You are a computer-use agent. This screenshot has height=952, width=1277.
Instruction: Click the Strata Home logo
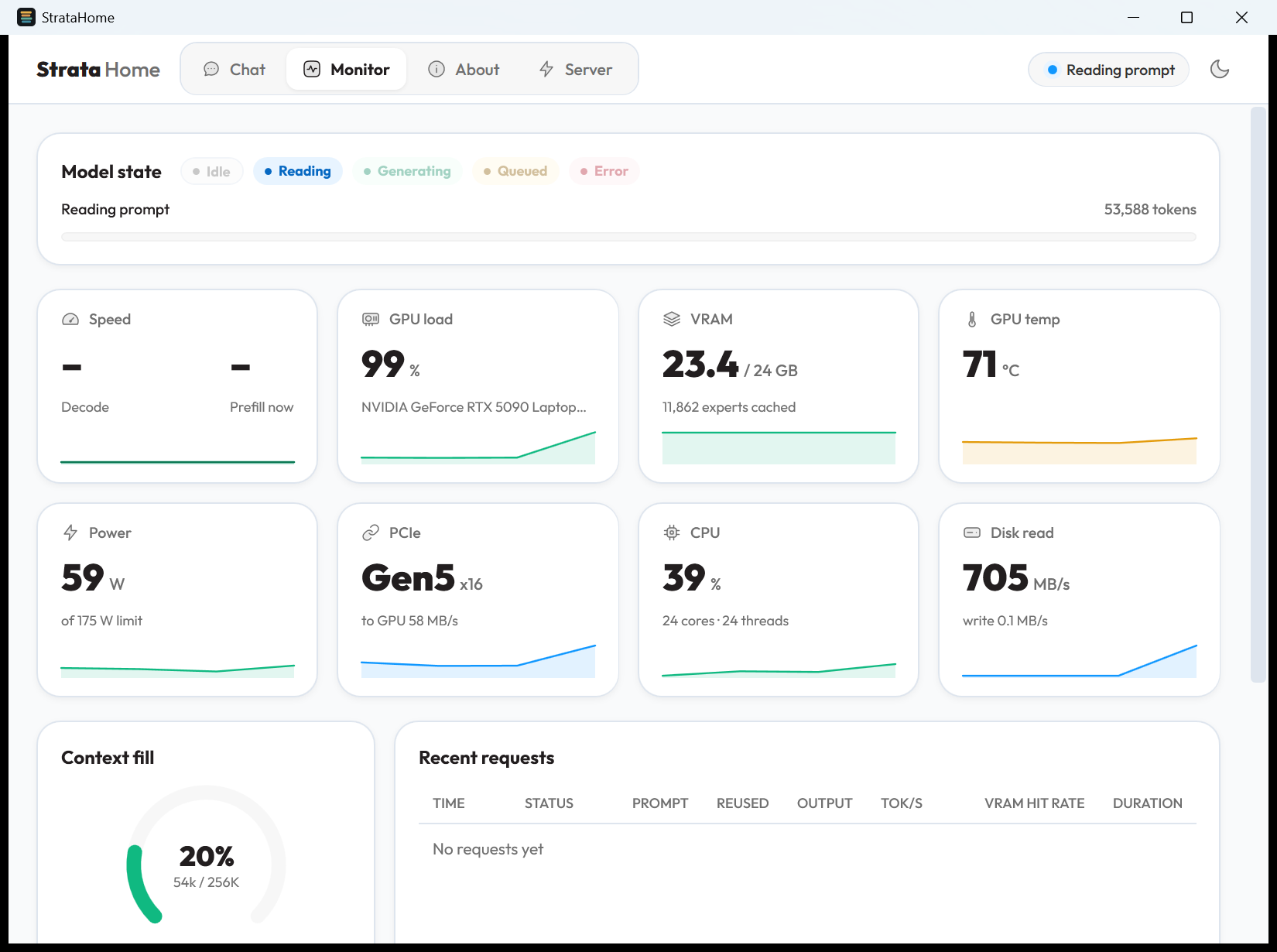[x=98, y=70]
